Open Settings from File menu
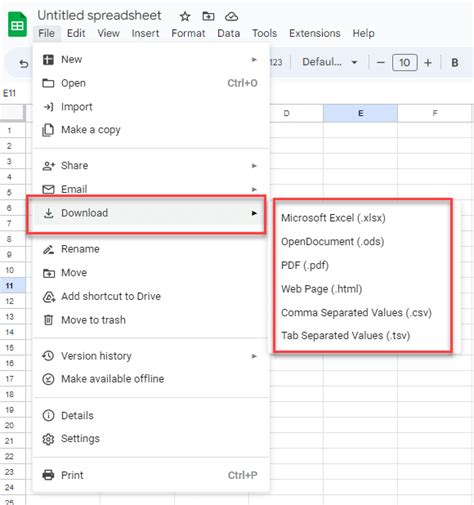474x505 pixels. pyautogui.click(x=151, y=439)
